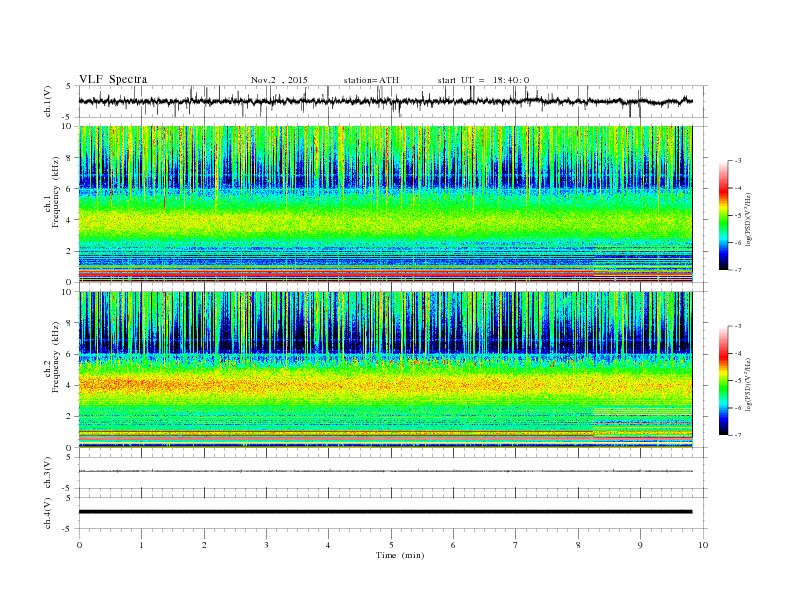Screen dimensions: 792x612
Task: Click the '-7' label on ch.1 color bar
Action: tap(738, 270)
